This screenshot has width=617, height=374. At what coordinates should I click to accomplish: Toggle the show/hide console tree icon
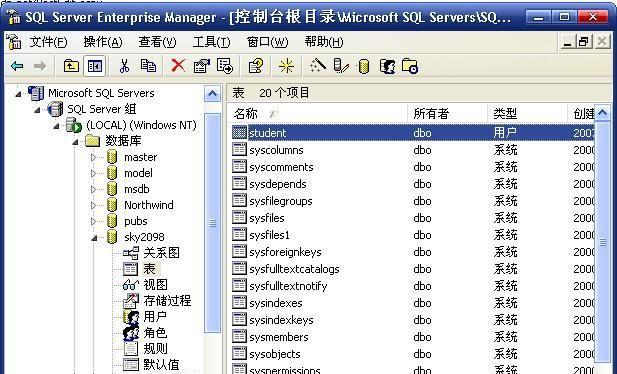tap(95, 66)
